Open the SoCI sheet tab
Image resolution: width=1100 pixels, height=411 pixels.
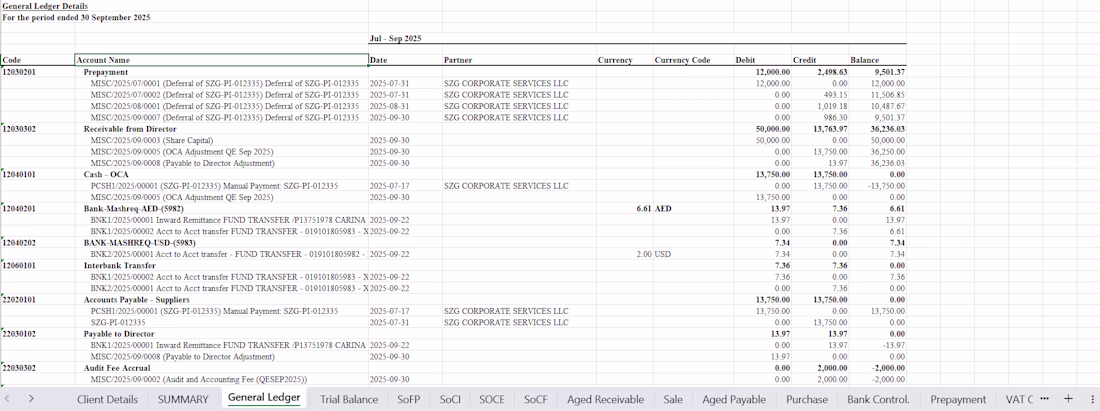(450, 399)
